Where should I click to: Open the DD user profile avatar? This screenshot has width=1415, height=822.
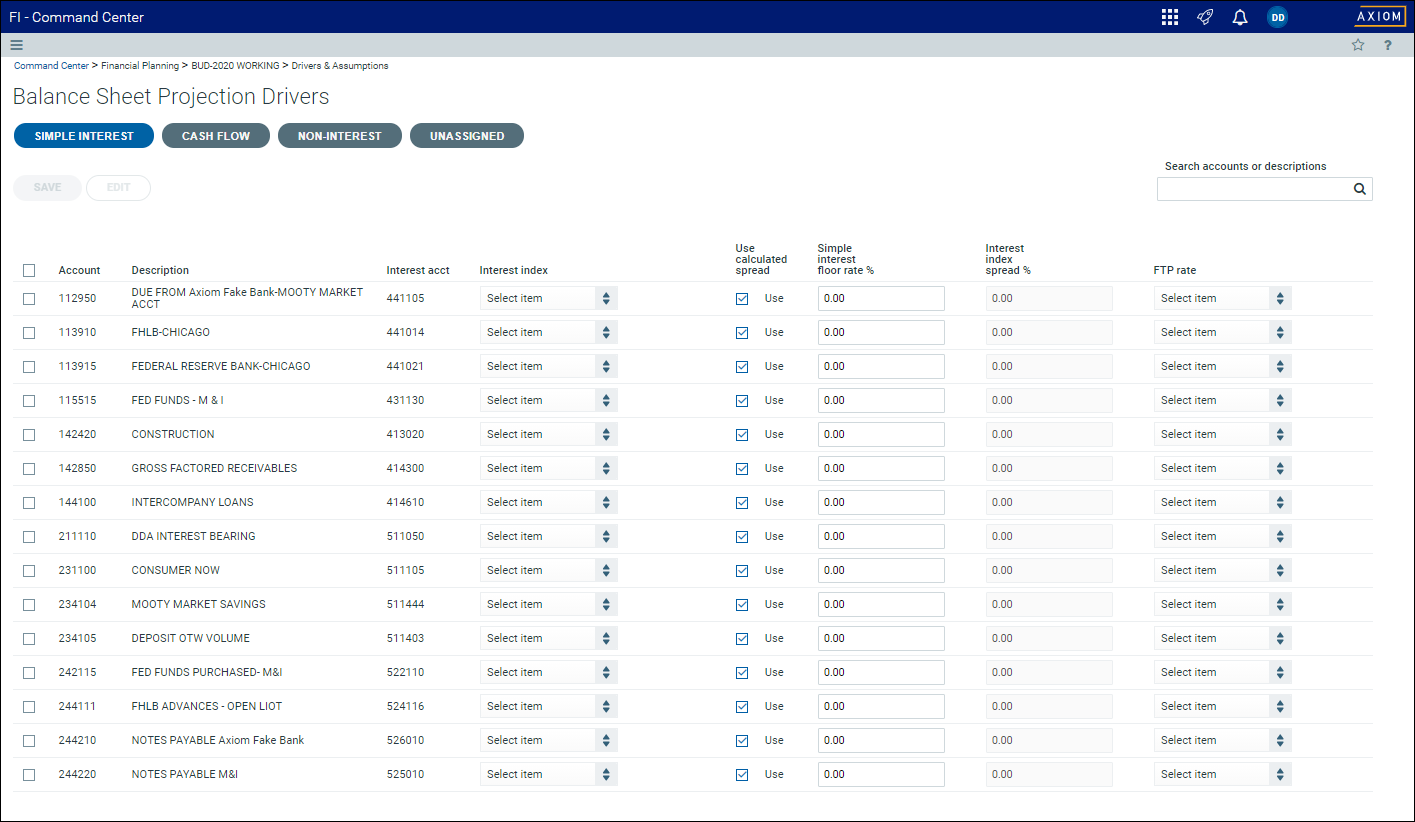coord(1277,17)
